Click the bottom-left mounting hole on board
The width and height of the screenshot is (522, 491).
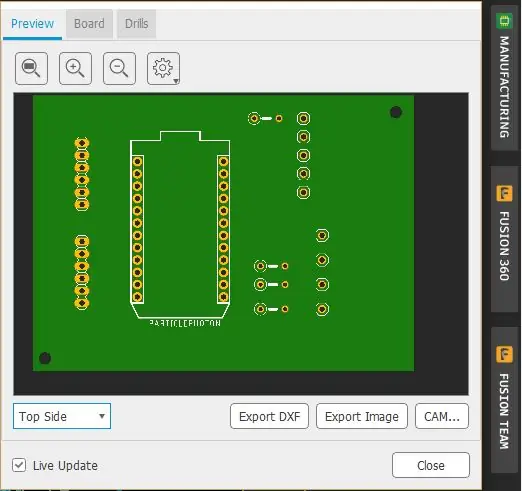click(45, 358)
